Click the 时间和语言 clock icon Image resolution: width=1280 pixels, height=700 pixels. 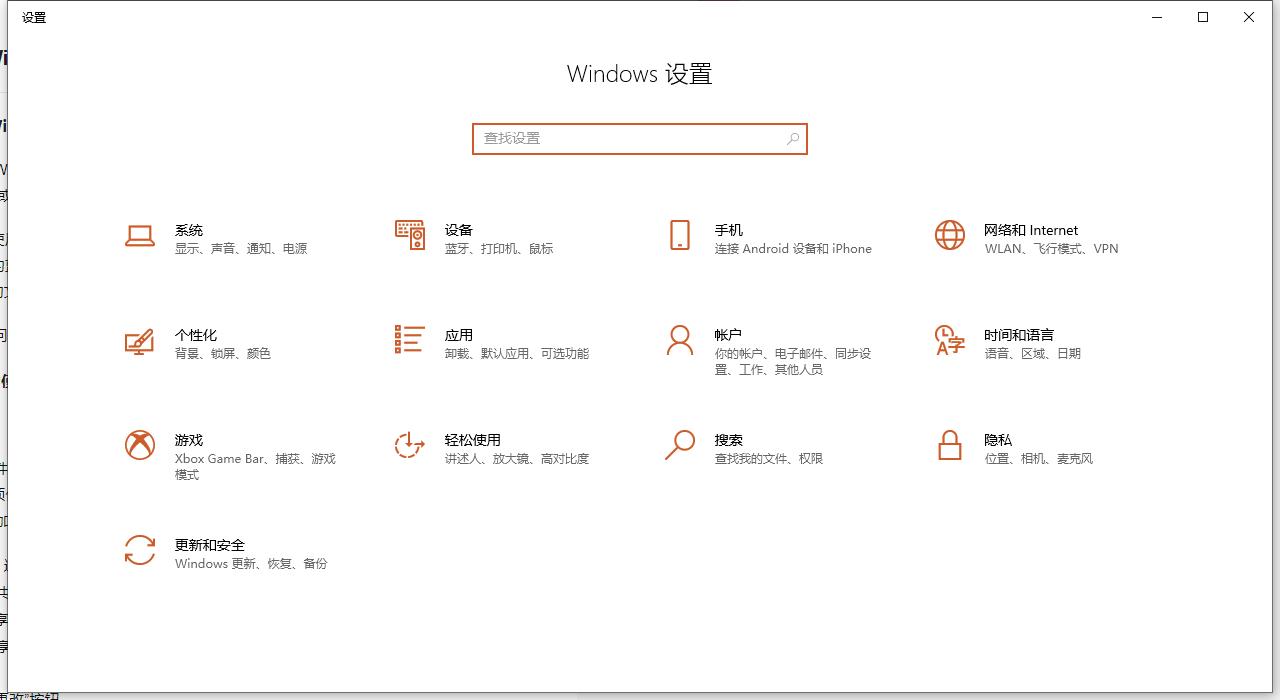point(948,342)
